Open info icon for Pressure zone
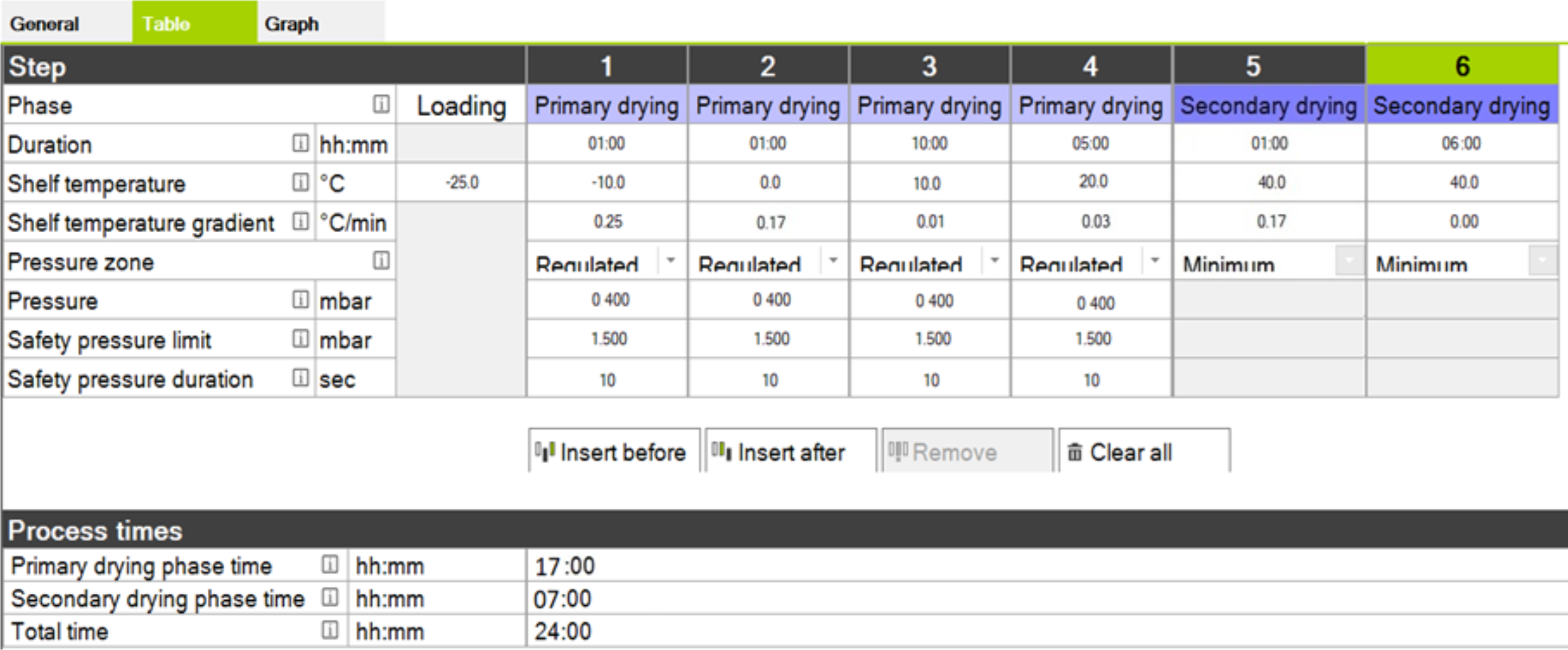 click(x=381, y=261)
